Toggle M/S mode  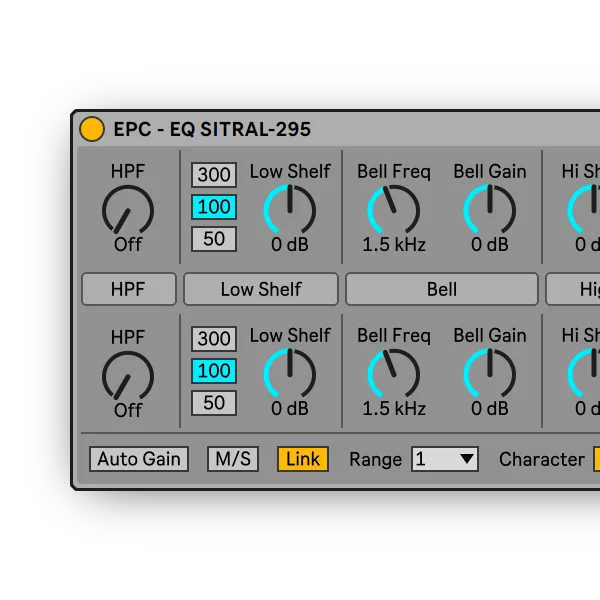233,459
